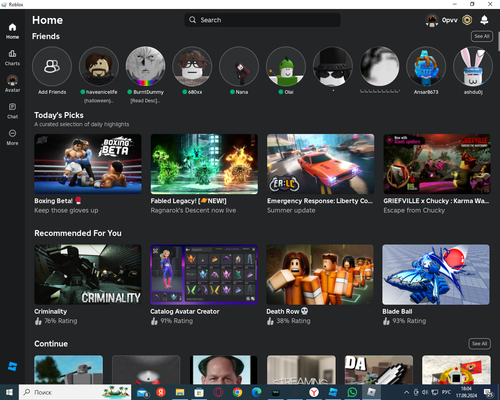Screen dimensions: 500x400
Task: Open the Robux icon in header
Action: click(467, 20)
